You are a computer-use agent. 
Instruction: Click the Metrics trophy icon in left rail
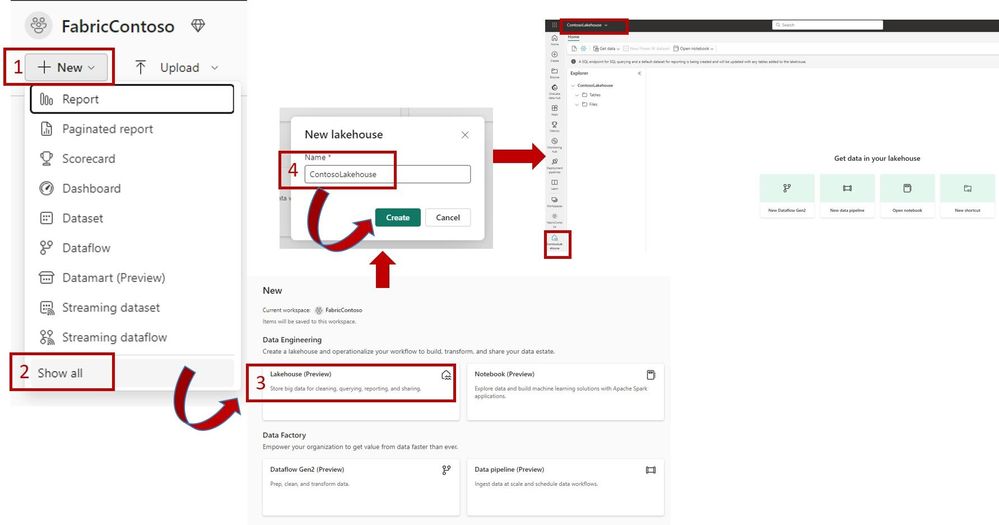point(554,126)
